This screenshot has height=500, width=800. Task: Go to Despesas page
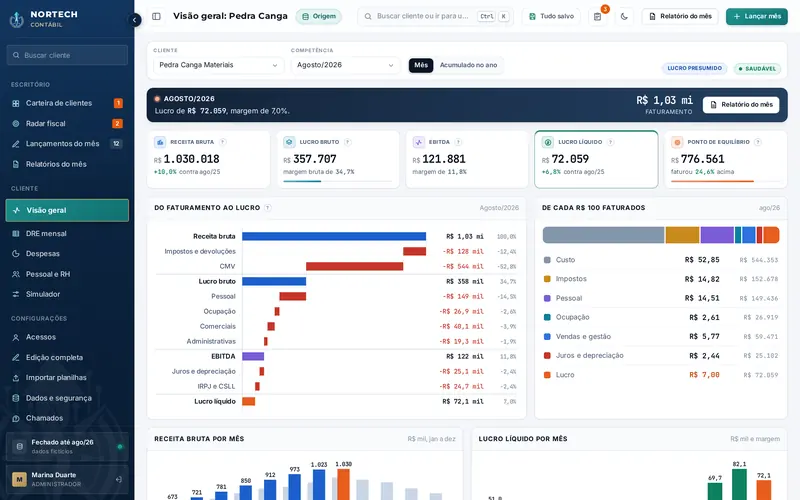(x=67, y=254)
